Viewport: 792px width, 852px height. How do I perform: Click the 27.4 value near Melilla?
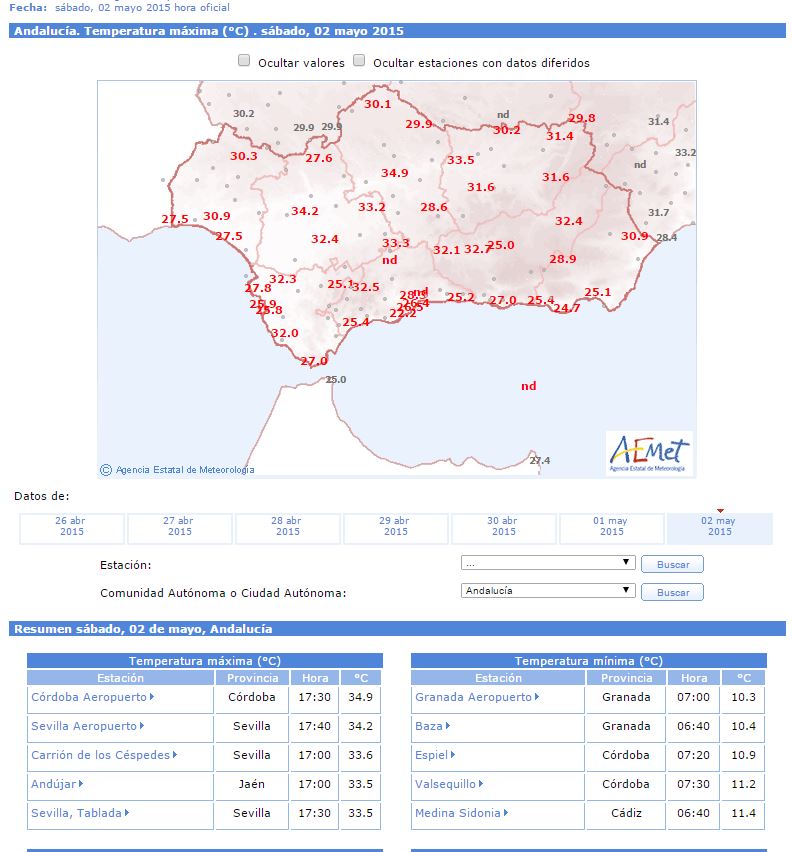(x=539, y=460)
